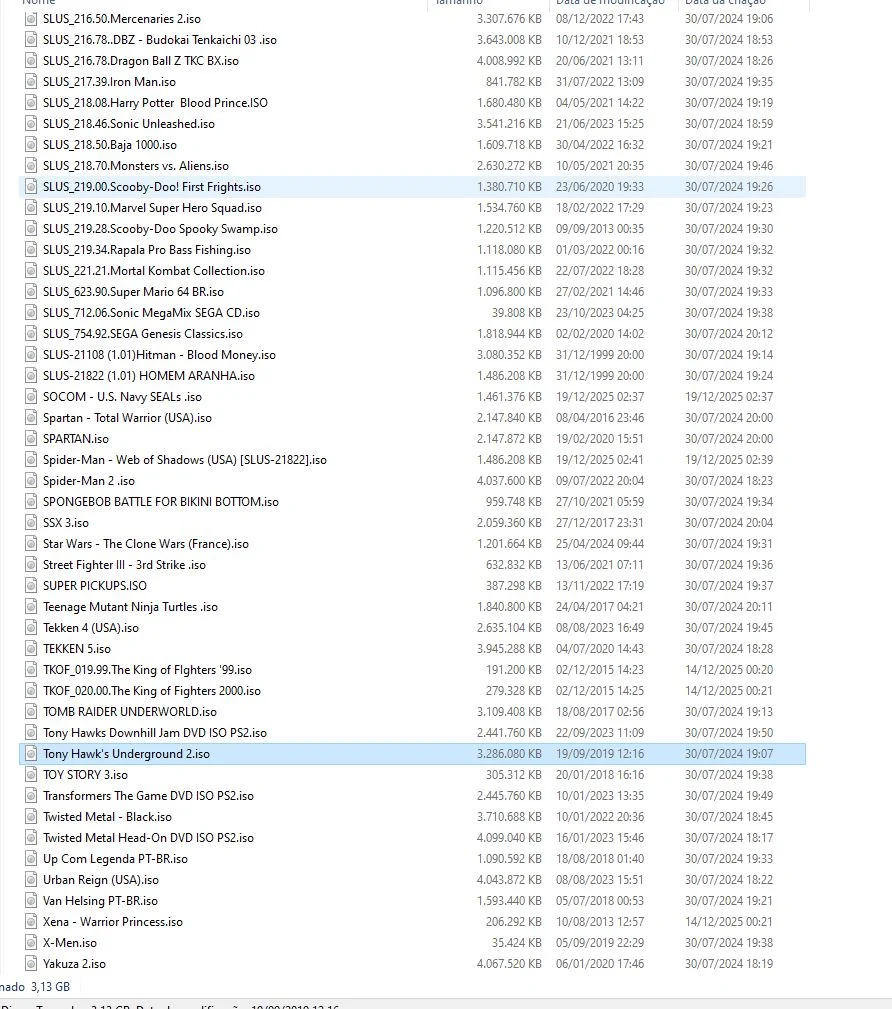
Task: Click the 3,13 GB selection size in status bar
Action: tap(50, 986)
